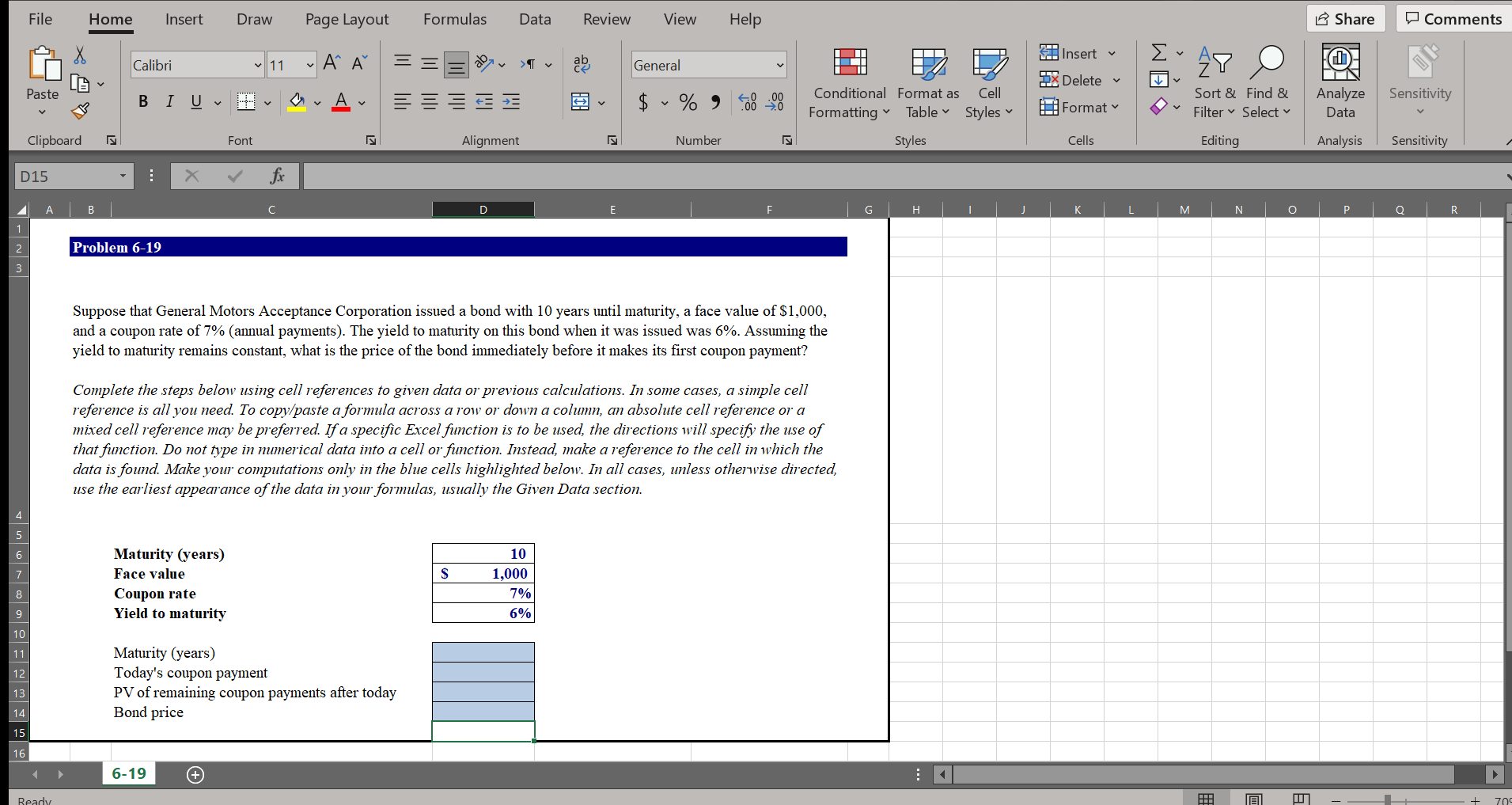Click Decrease Indent icon
This screenshot has height=805, width=1512.
[x=484, y=102]
